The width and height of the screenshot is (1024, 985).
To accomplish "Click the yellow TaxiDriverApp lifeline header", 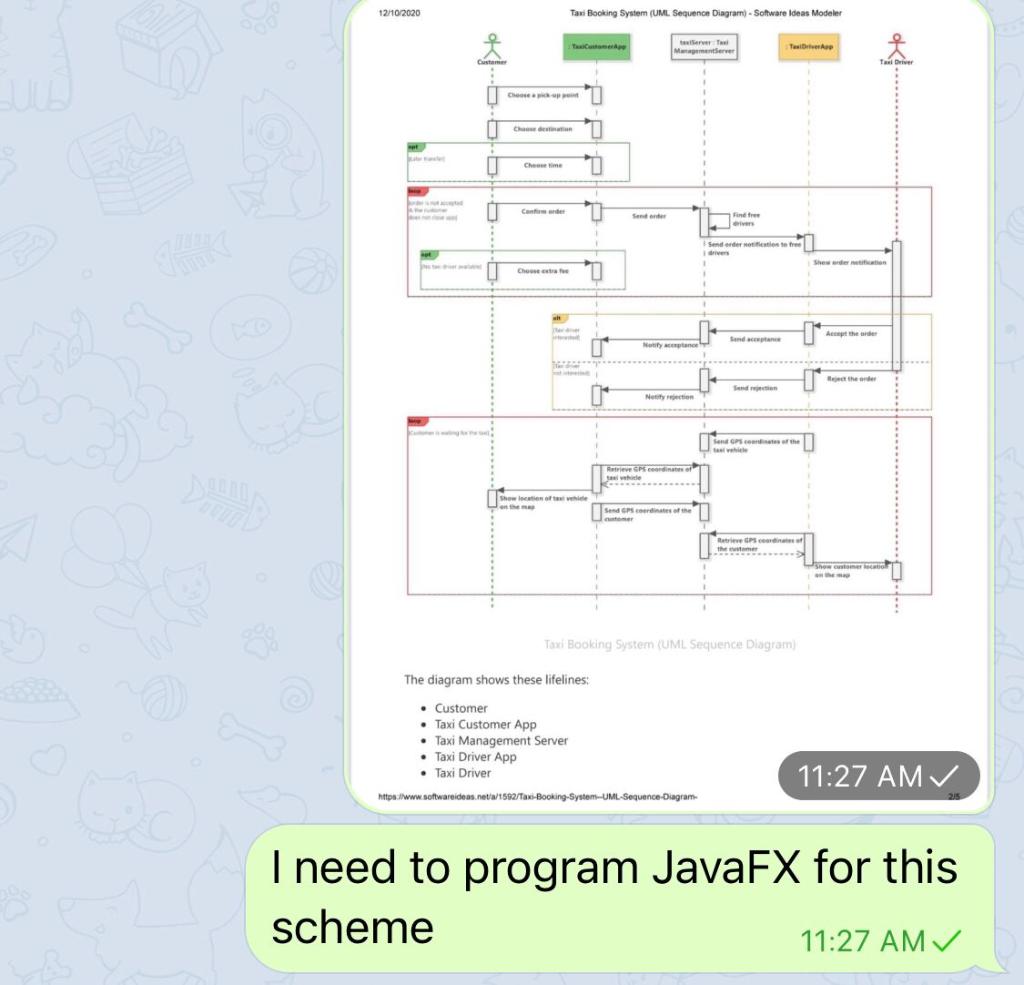I will (808, 45).
